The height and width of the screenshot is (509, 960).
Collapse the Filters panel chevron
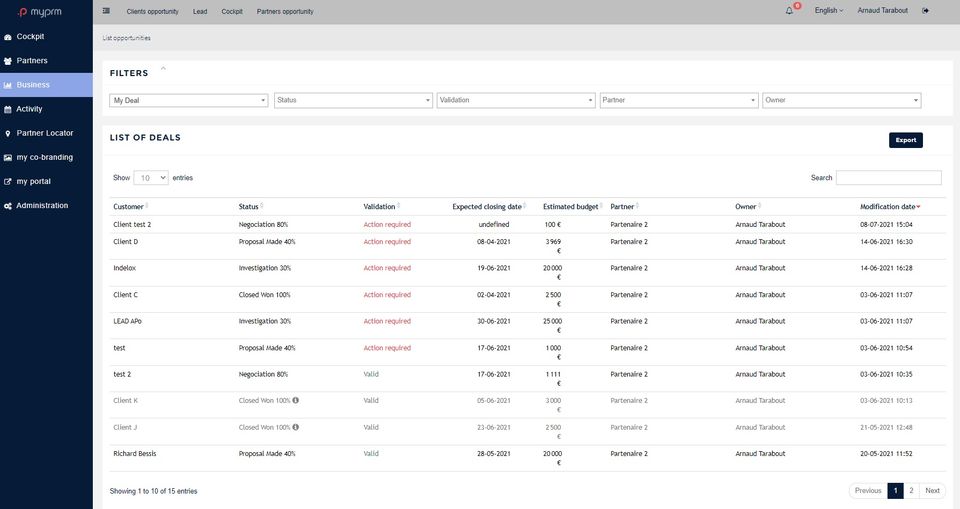pos(163,69)
